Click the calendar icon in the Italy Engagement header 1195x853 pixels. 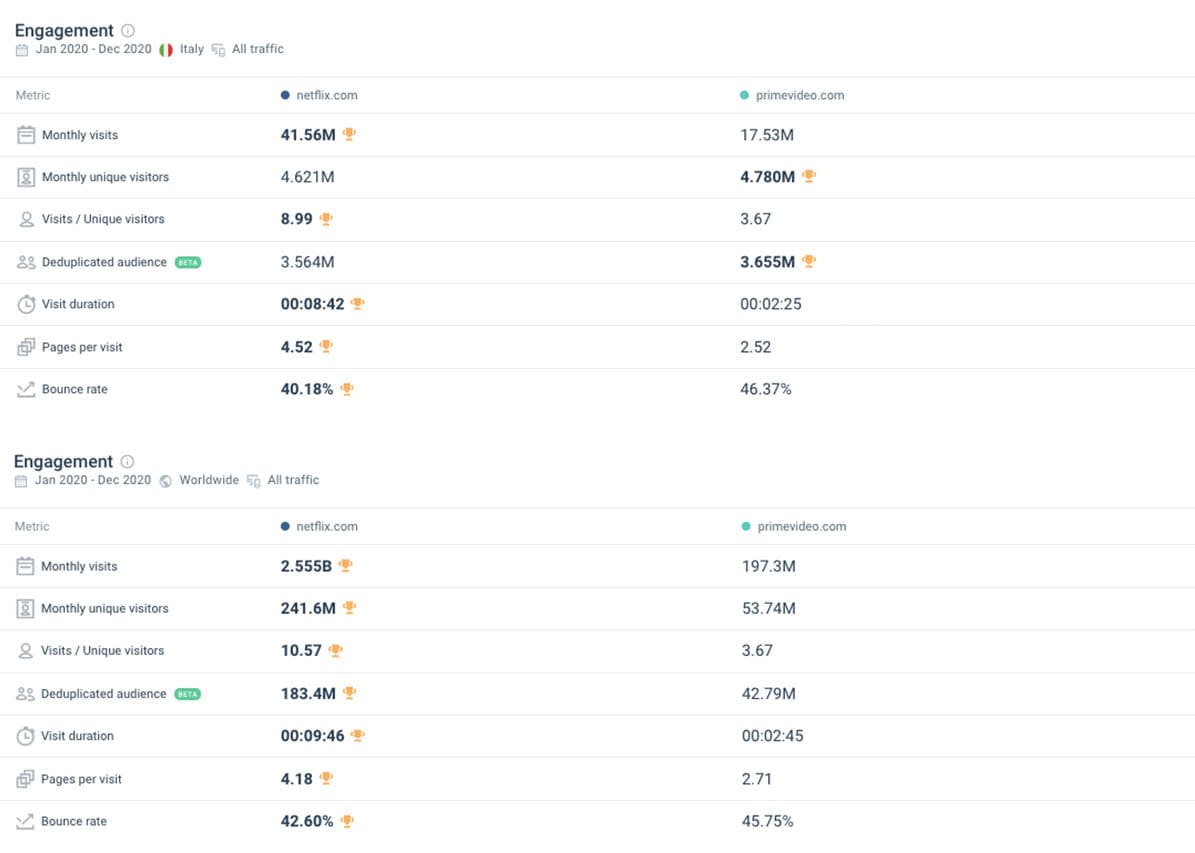tap(22, 50)
